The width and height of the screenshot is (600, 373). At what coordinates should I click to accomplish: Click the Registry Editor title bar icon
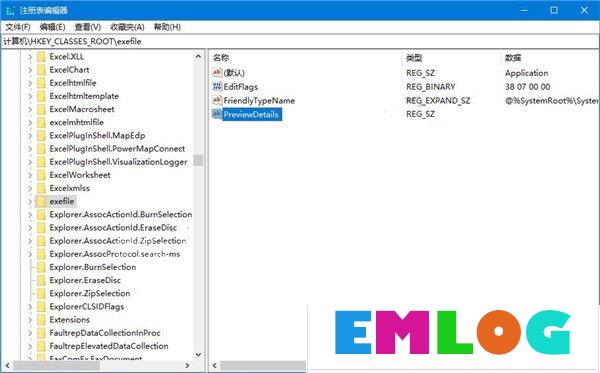10,10
